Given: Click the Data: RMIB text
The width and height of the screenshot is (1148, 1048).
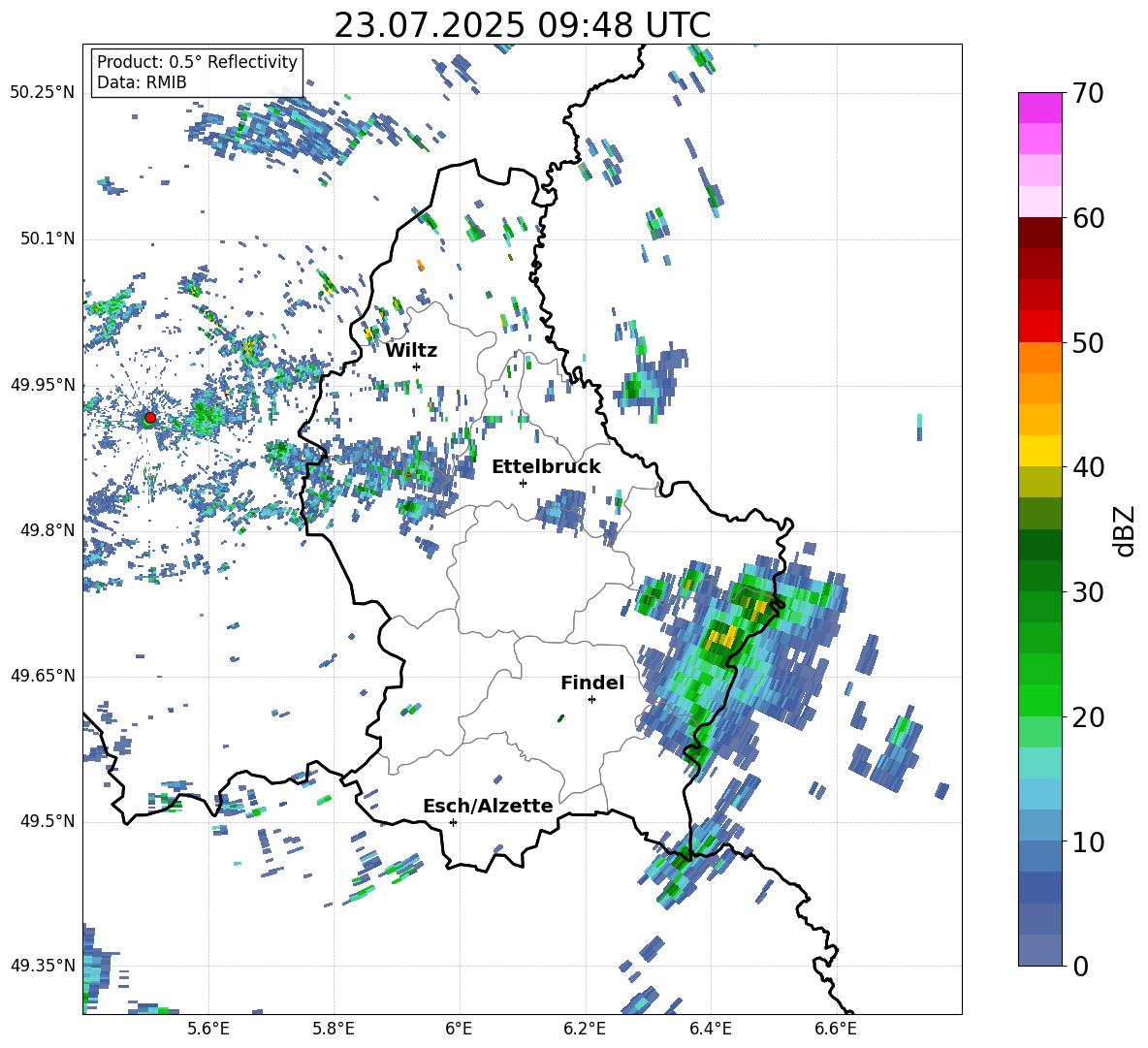Looking at the screenshot, I should coord(142,82).
